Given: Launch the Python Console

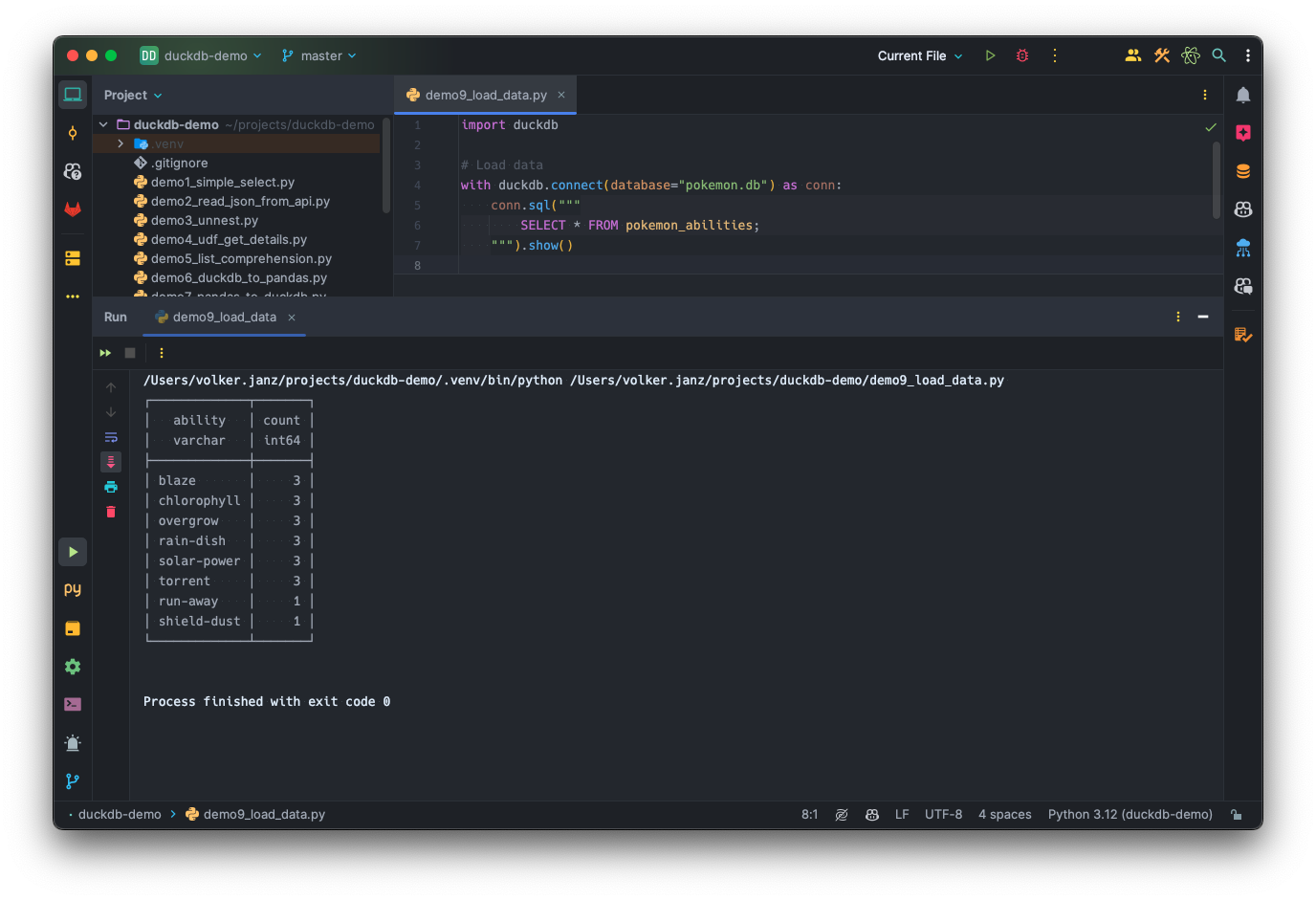Looking at the screenshot, I should tap(73, 589).
